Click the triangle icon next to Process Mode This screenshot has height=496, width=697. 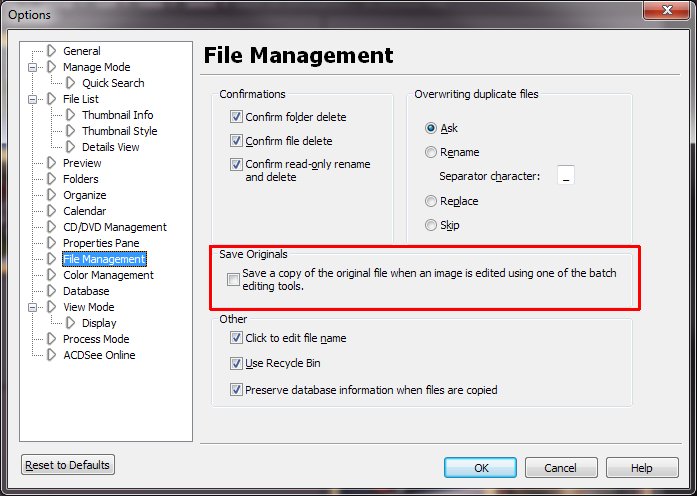(52, 339)
